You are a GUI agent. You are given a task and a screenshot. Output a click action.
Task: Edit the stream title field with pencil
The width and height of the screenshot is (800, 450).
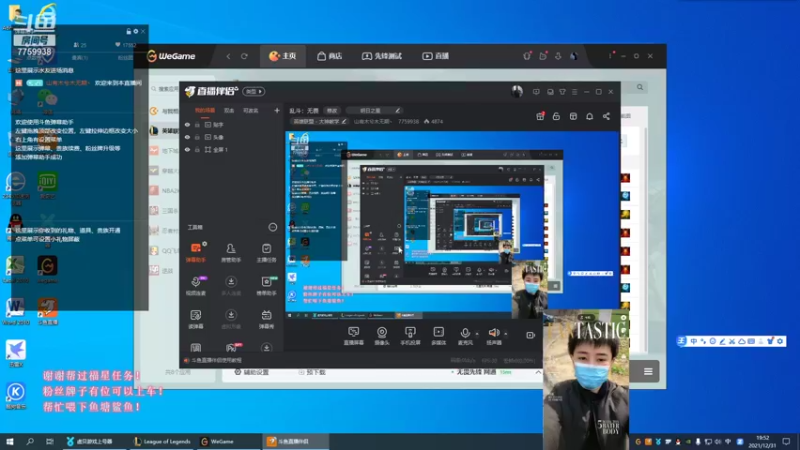coord(397,110)
